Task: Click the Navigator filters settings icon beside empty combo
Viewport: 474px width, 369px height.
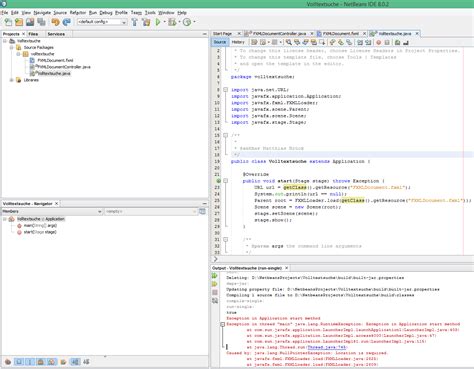Action: tap(202, 211)
